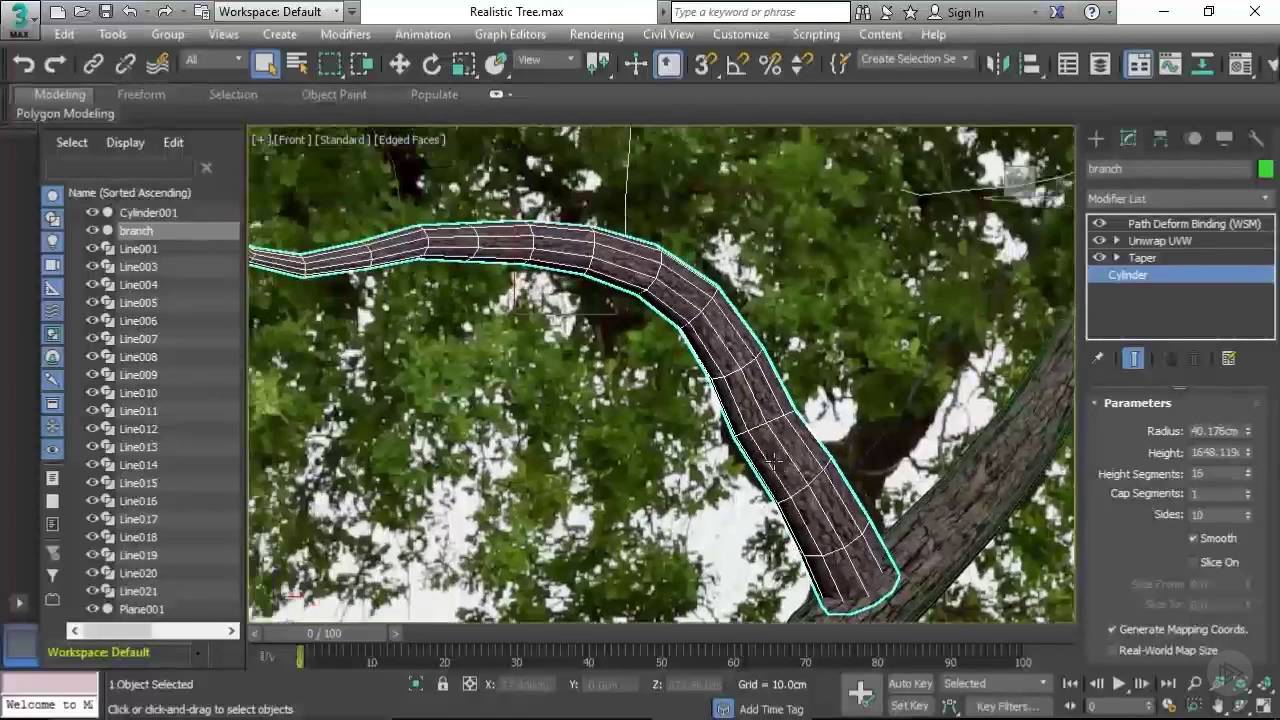Screen dimensions: 1280x720
Task: Click the Polygon Modeling panel label
Action: (65, 113)
